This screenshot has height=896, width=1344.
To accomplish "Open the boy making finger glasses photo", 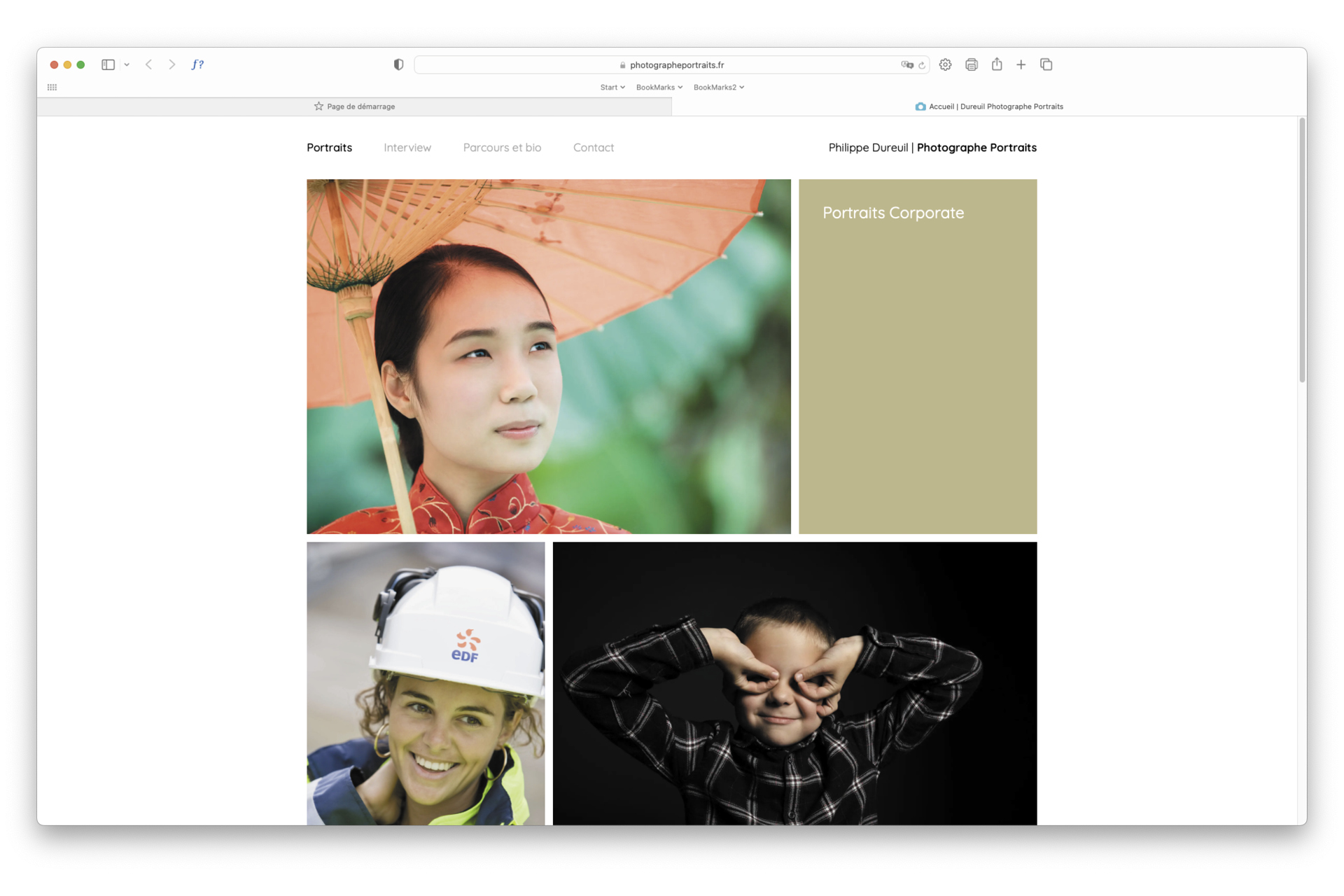I will coord(794,683).
